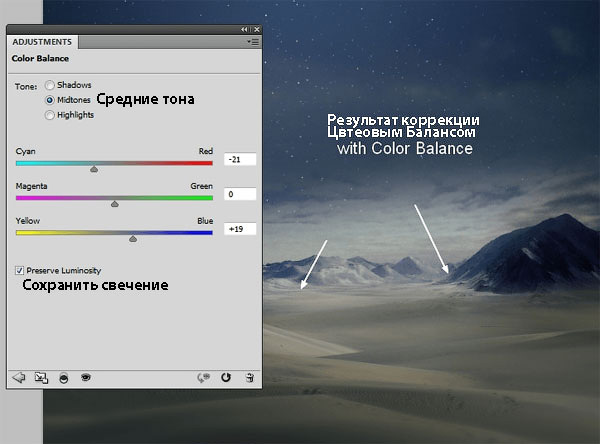Image resolution: width=600 pixels, height=444 pixels.
Task: Click the Magenta label
Action: [x=31, y=186]
